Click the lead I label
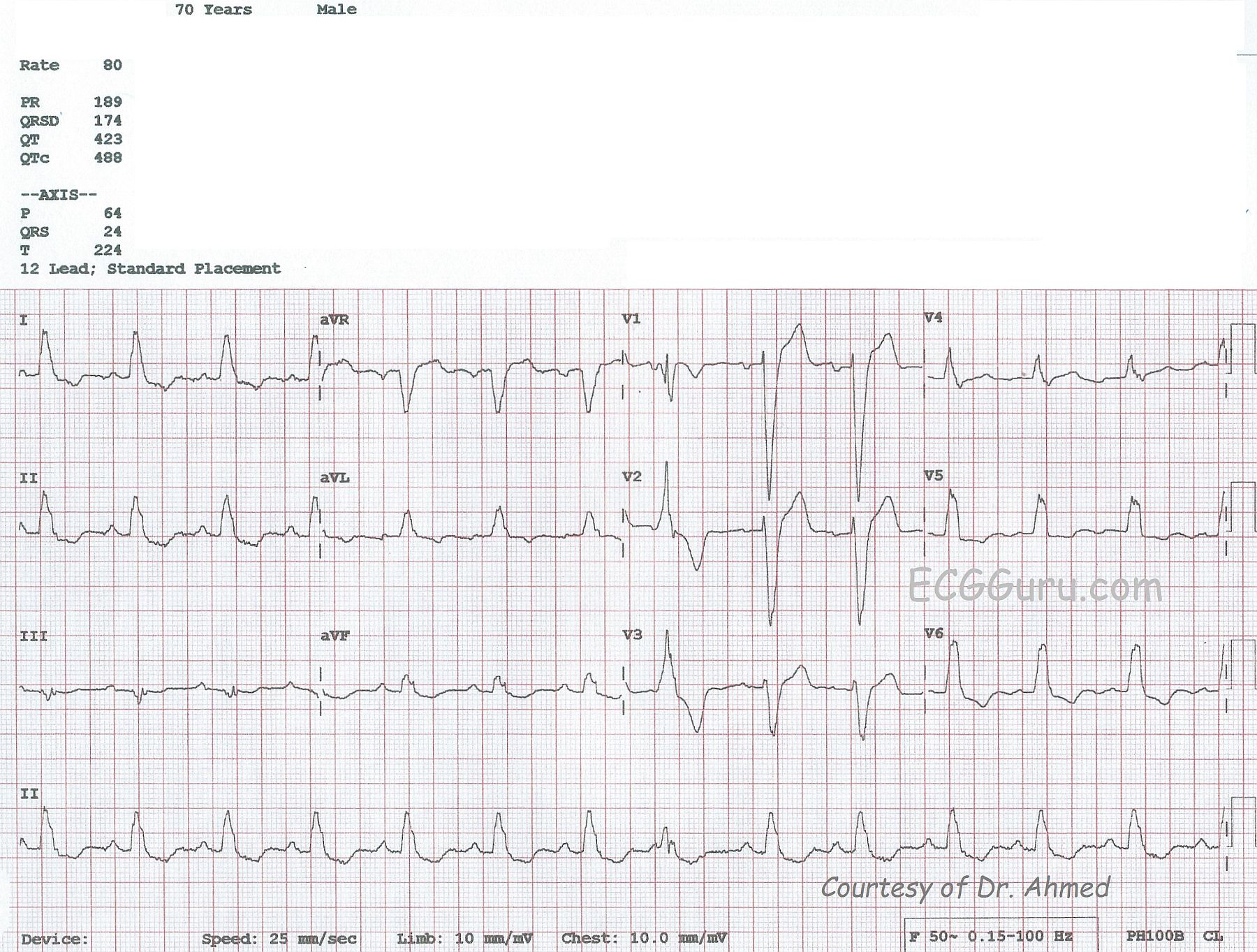Viewport: 1257px width, 952px height. 24,321
